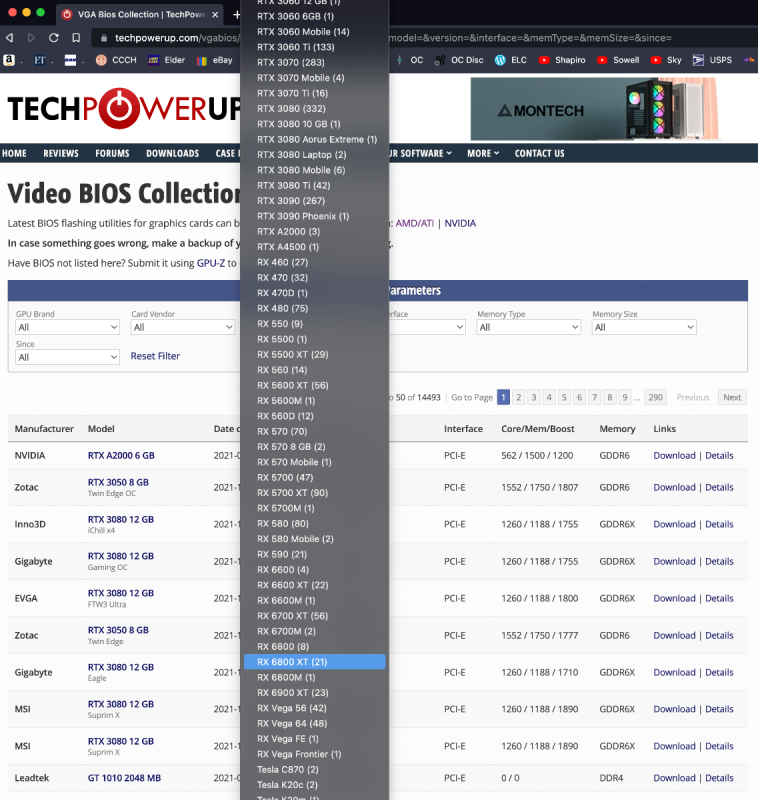The width and height of the screenshot is (758, 800).
Task: Go to Forums in site navigation
Action: click(x=112, y=153)
